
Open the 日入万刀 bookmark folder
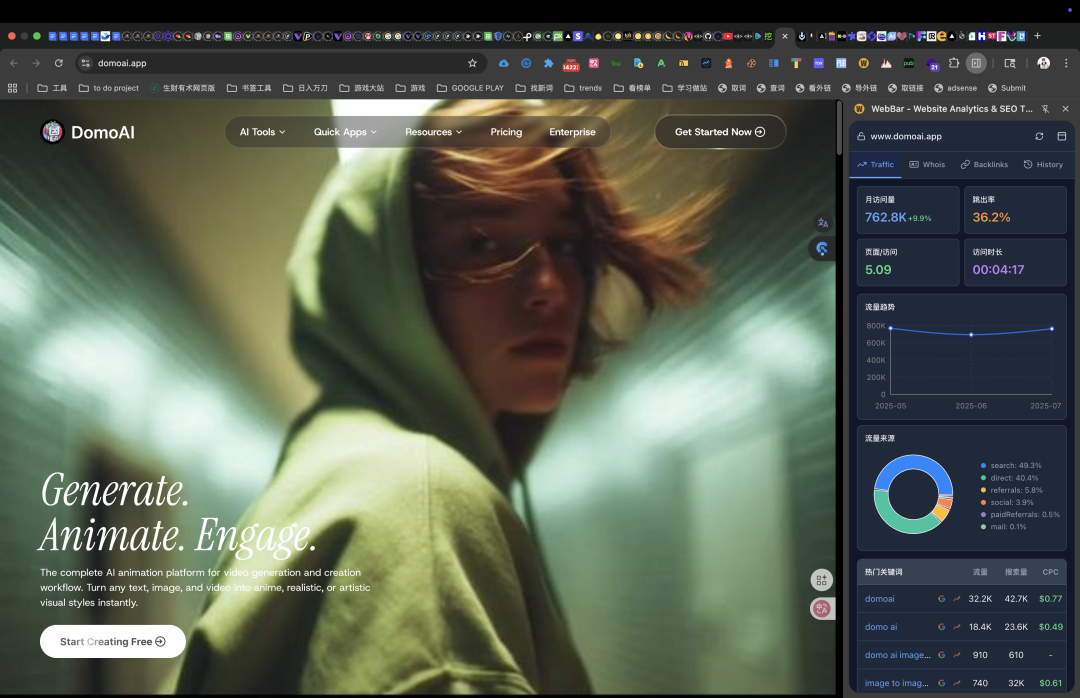tap(305, 88)
